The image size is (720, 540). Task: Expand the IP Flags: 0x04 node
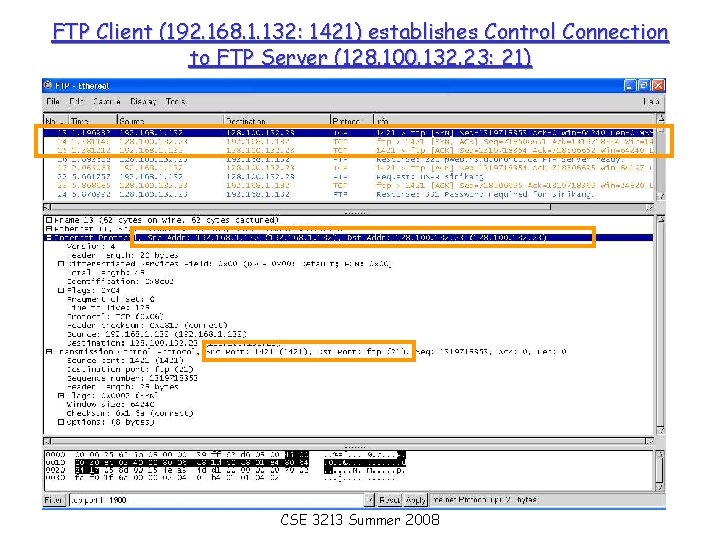pyautogui.click(x=61, y=290)
